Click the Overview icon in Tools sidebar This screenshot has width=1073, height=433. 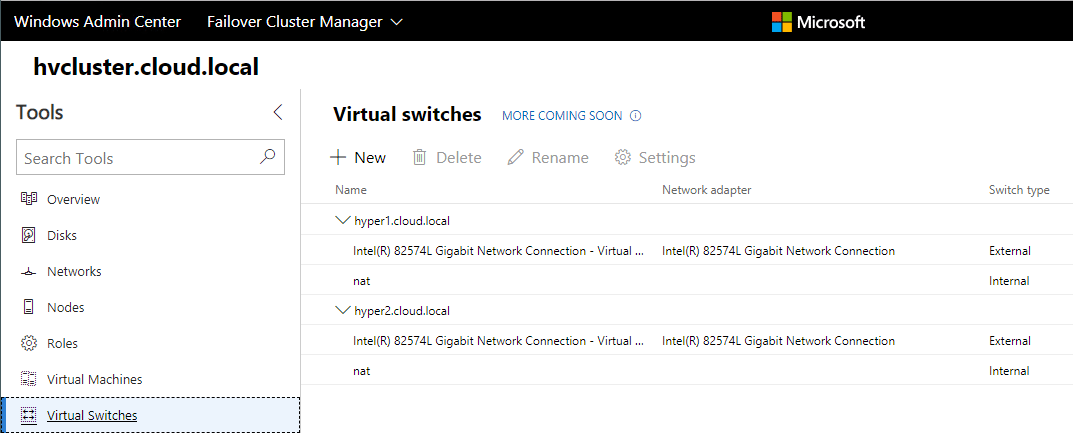[29, 199]
